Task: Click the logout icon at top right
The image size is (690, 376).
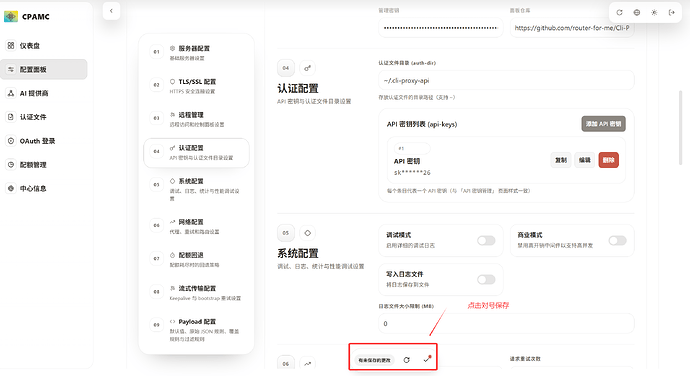Action: [x=672, y=12]
